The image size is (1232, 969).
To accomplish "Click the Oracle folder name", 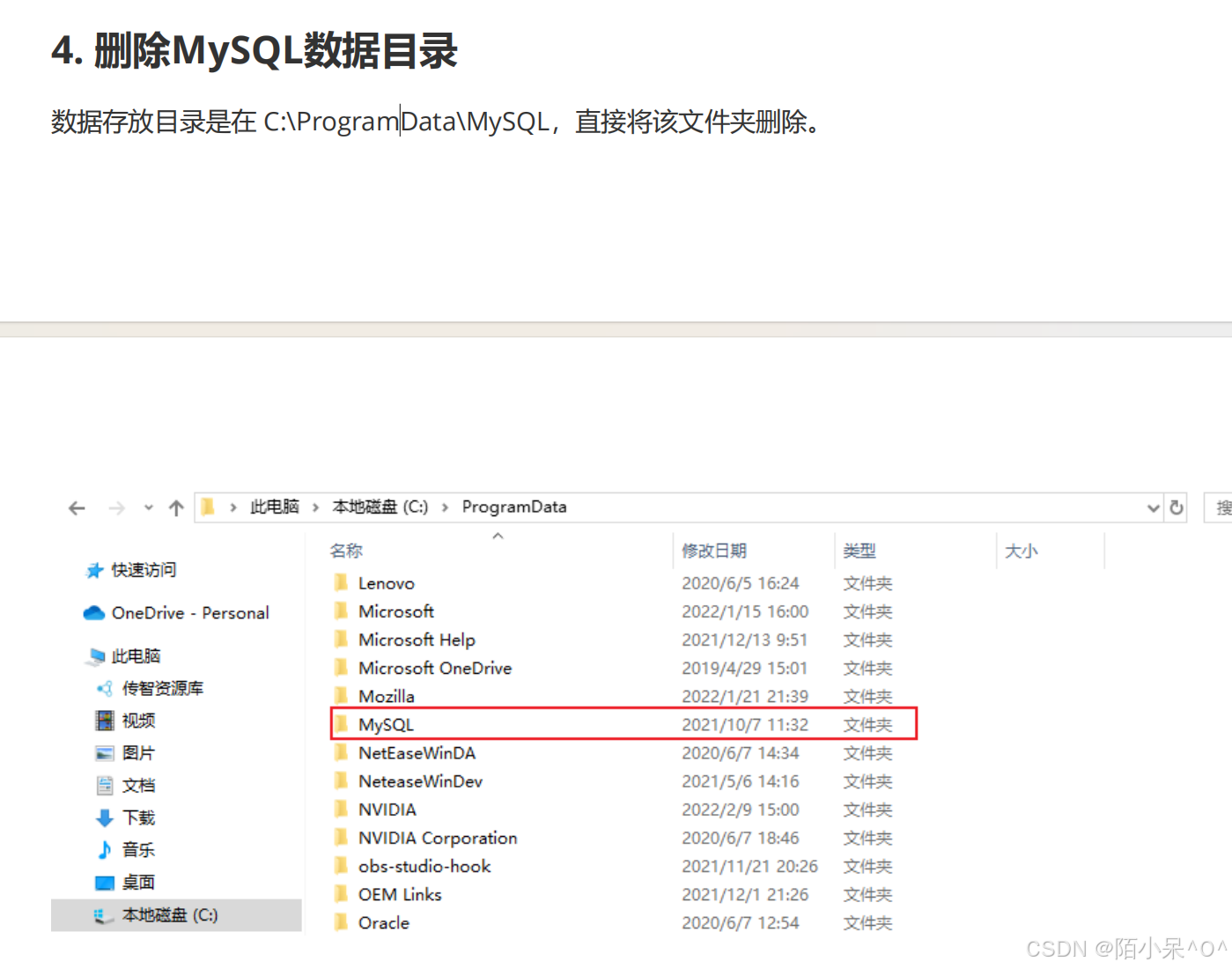I will pyautogui.click(x=384, y=922).
